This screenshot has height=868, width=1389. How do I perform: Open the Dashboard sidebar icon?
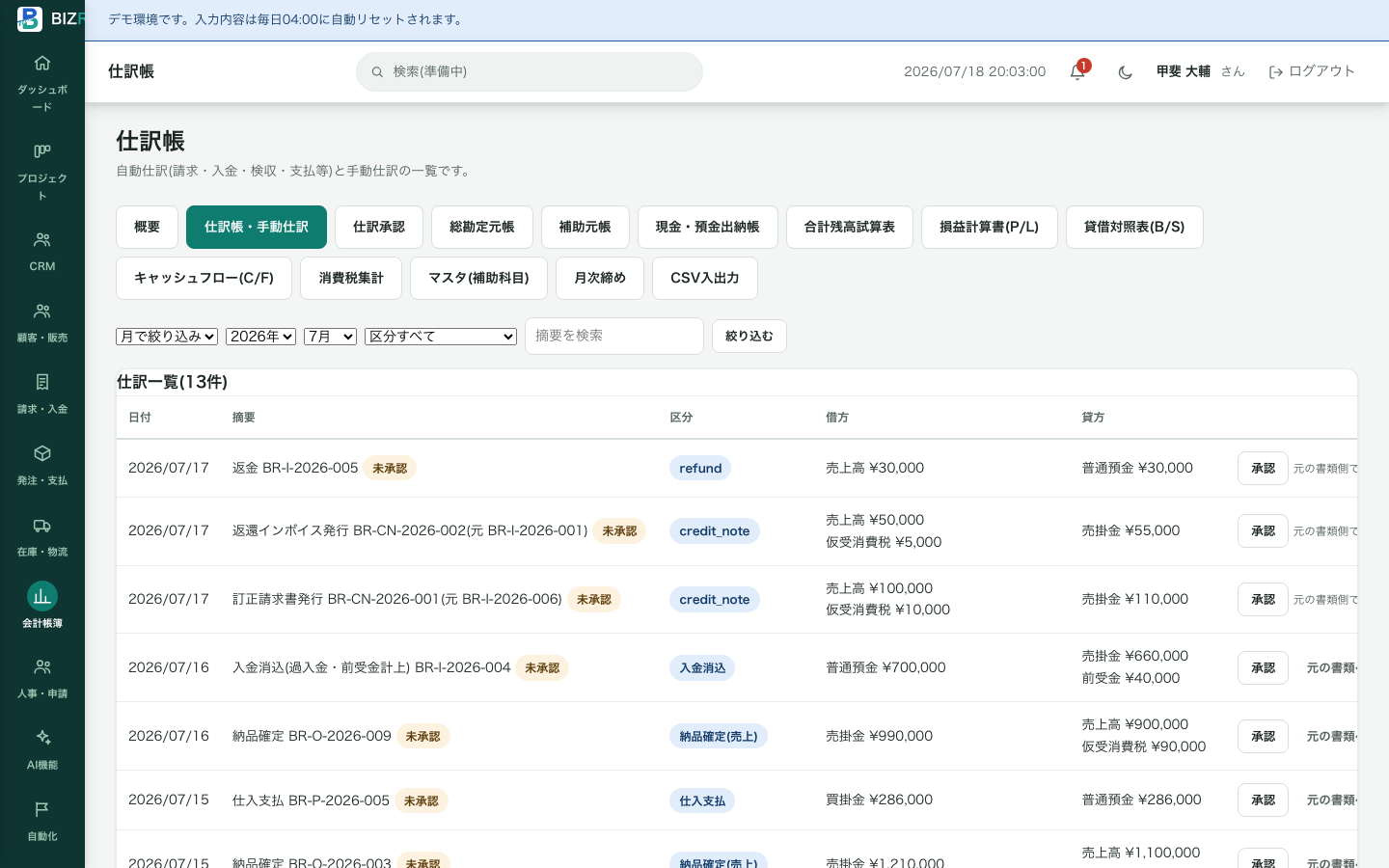pos(42,64)
